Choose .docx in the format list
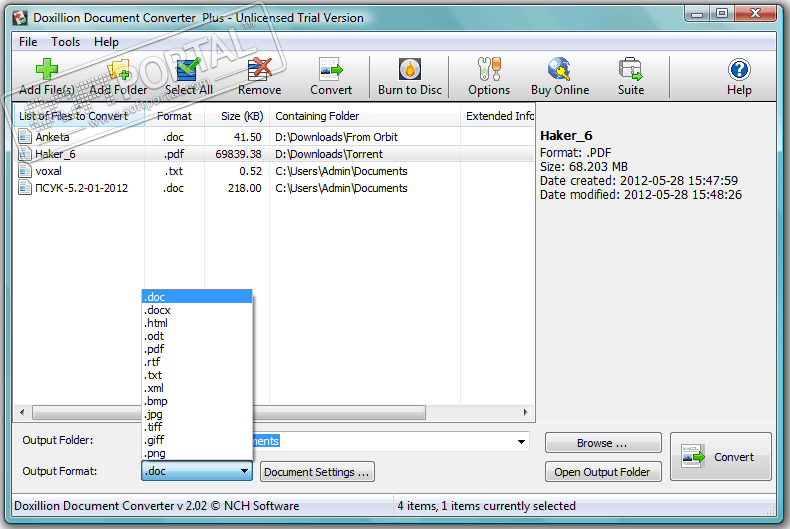Image resolution: width=790 pixels, height=529 pixels. [x=197, y=310]
